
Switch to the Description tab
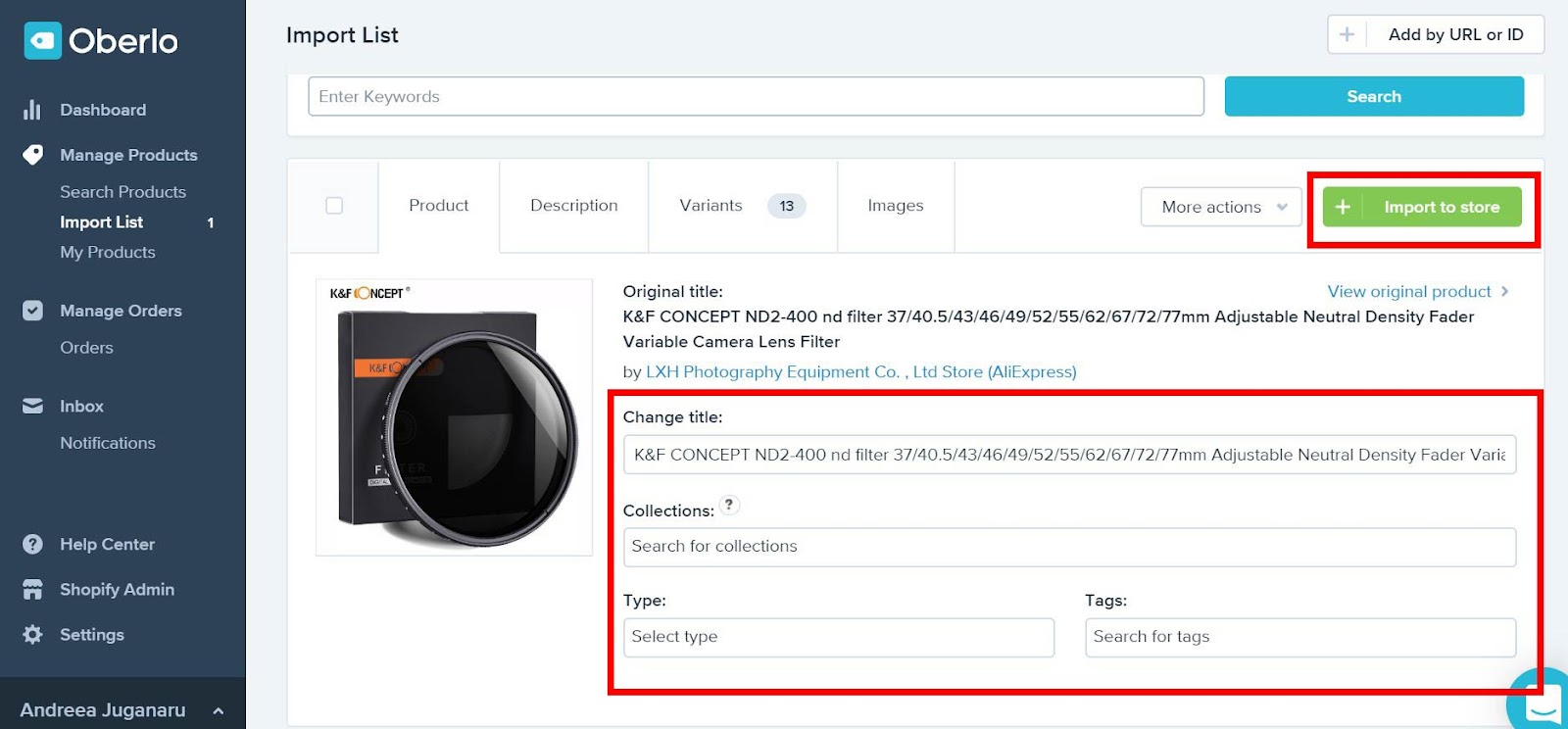tap(574, 206)
